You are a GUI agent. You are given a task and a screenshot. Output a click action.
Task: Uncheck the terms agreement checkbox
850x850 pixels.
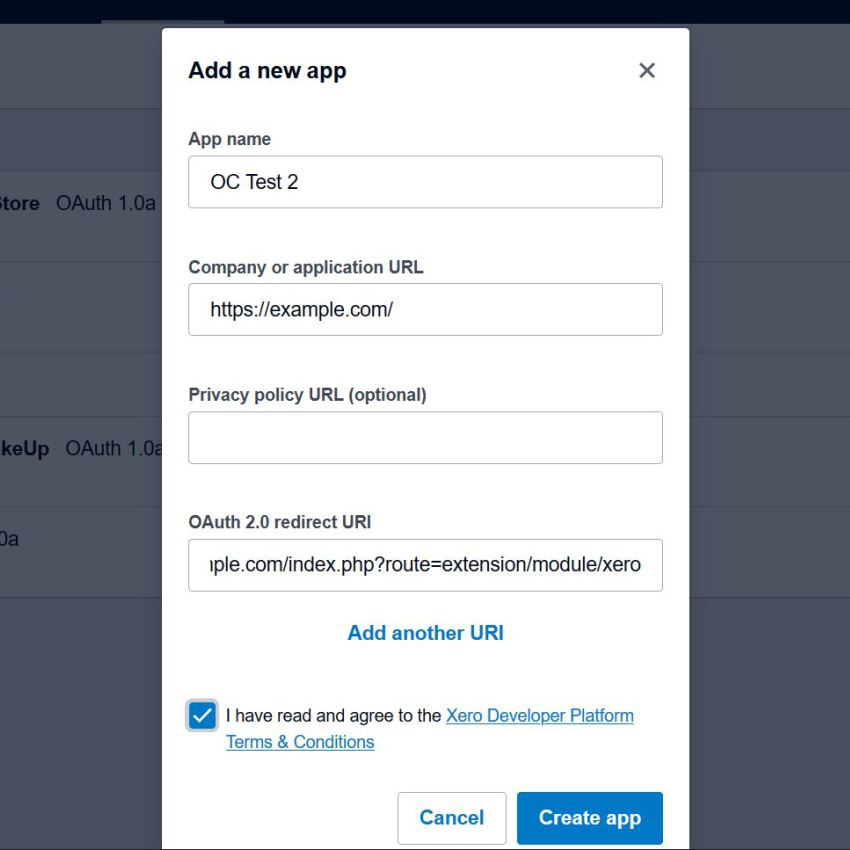tap(202, 716)
